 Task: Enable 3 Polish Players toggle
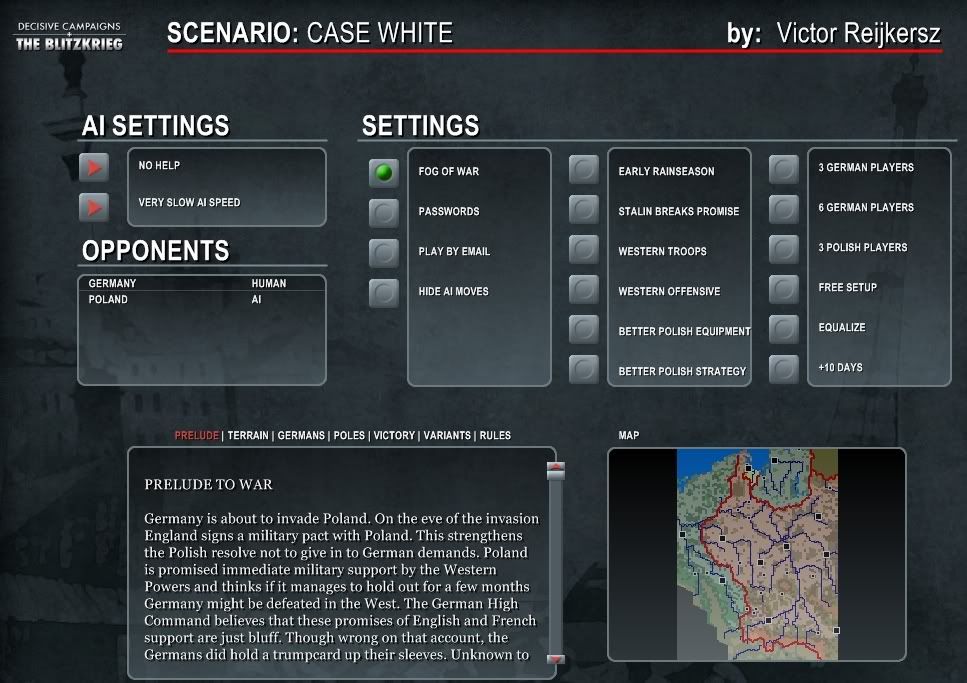coord(784,249)
